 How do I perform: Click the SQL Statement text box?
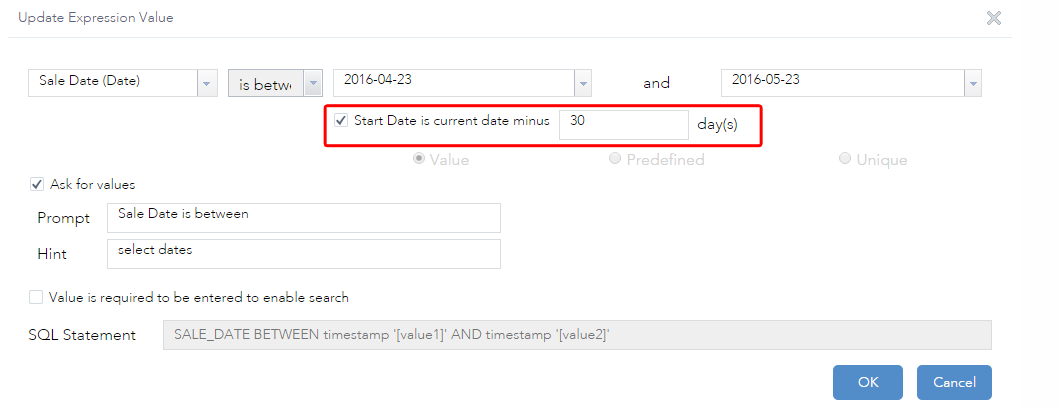[x=576, y=335]
